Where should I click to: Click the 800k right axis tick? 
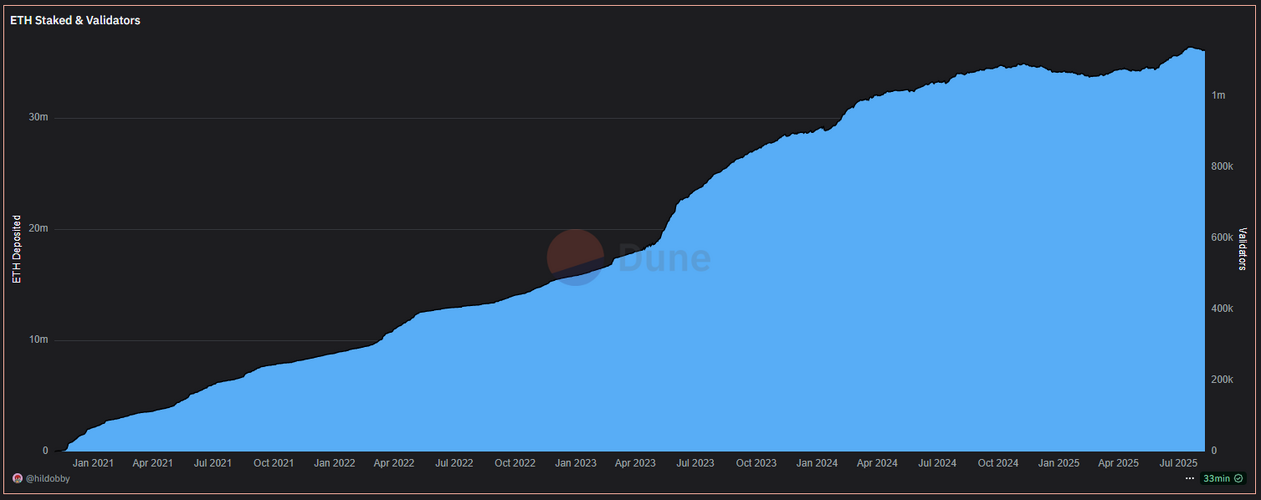(x=1223, y=166)
